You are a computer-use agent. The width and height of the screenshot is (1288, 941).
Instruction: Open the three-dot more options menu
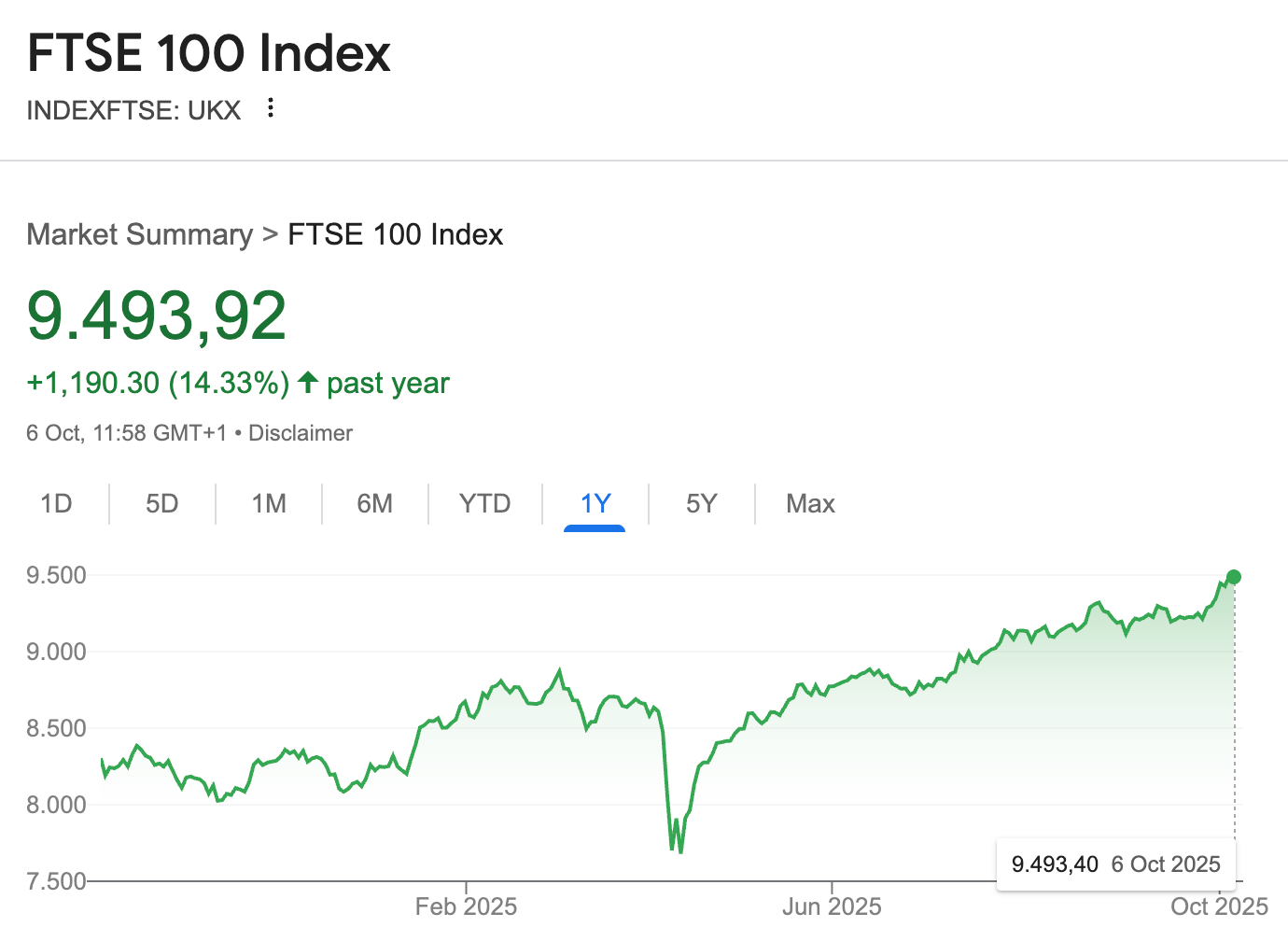tap(271, 108)
